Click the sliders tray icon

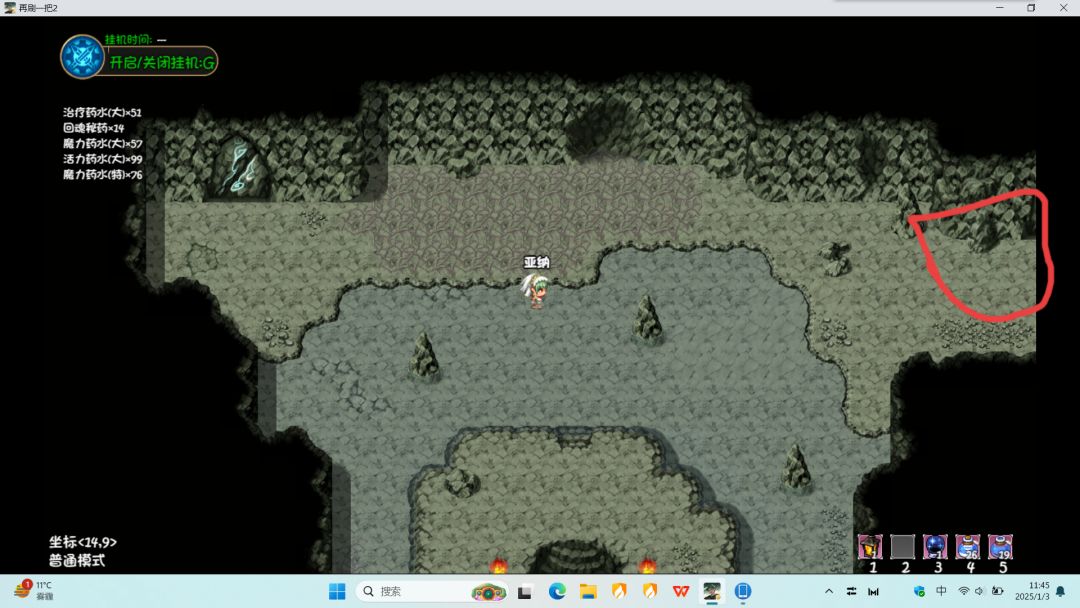tap(851, 591)
